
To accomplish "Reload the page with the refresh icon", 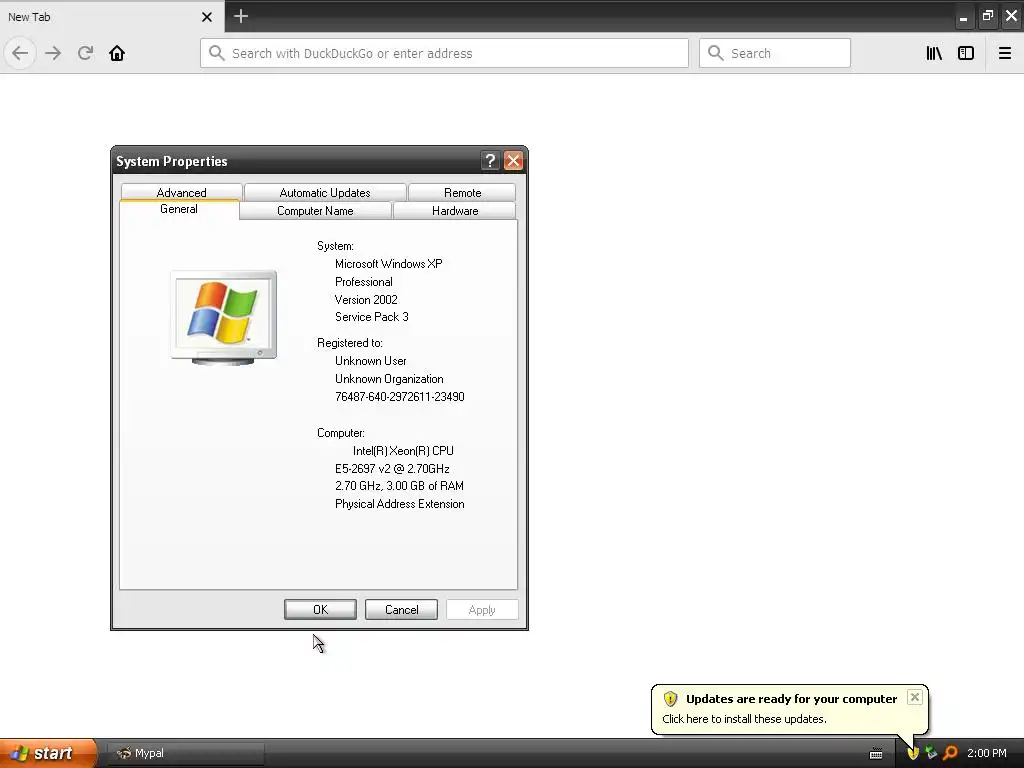I will (x=86, y=53).
